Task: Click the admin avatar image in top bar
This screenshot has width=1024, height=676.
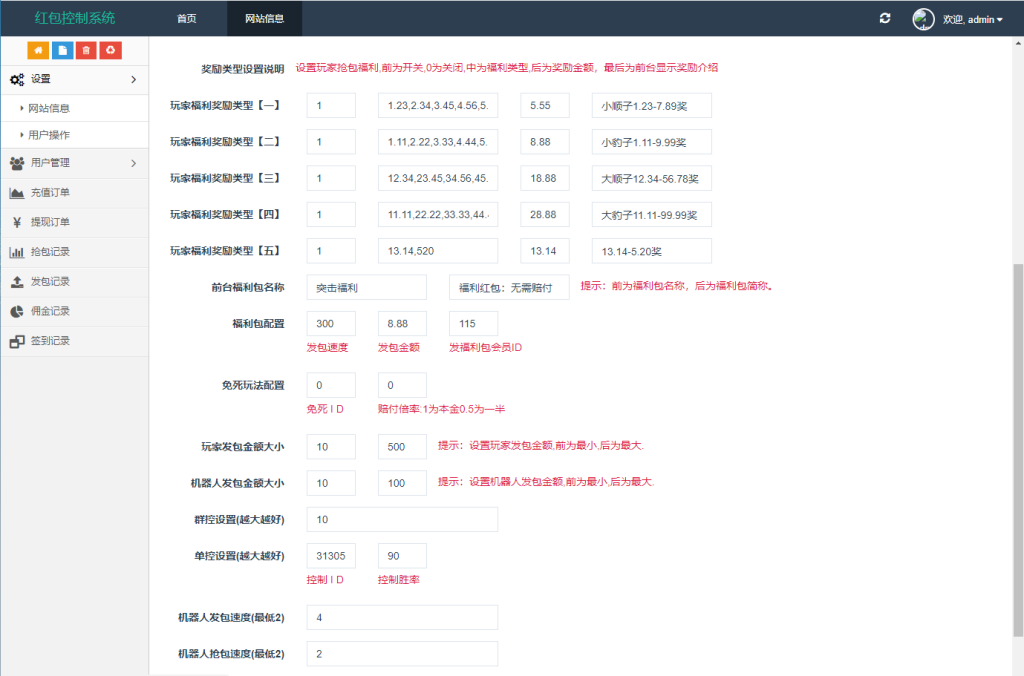Action: tap(922, 18)
